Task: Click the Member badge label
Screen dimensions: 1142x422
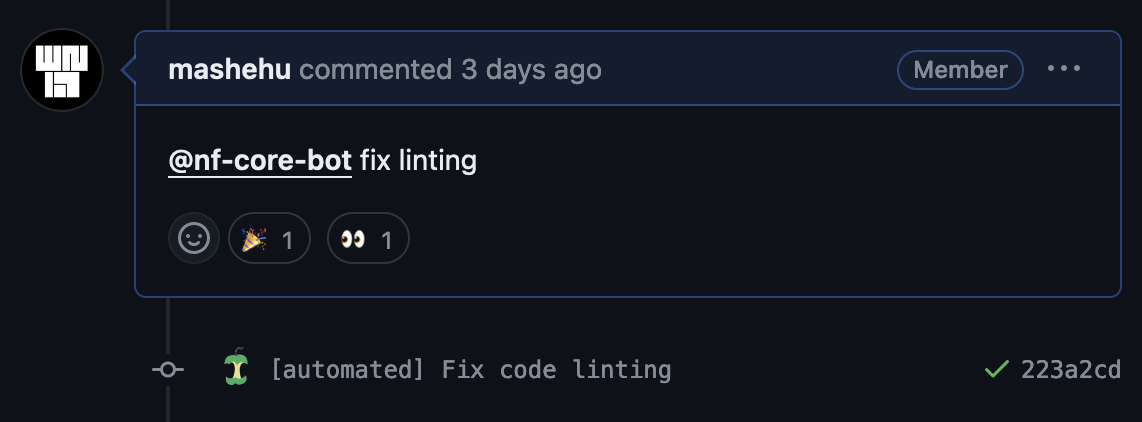Action: [960, 70]
